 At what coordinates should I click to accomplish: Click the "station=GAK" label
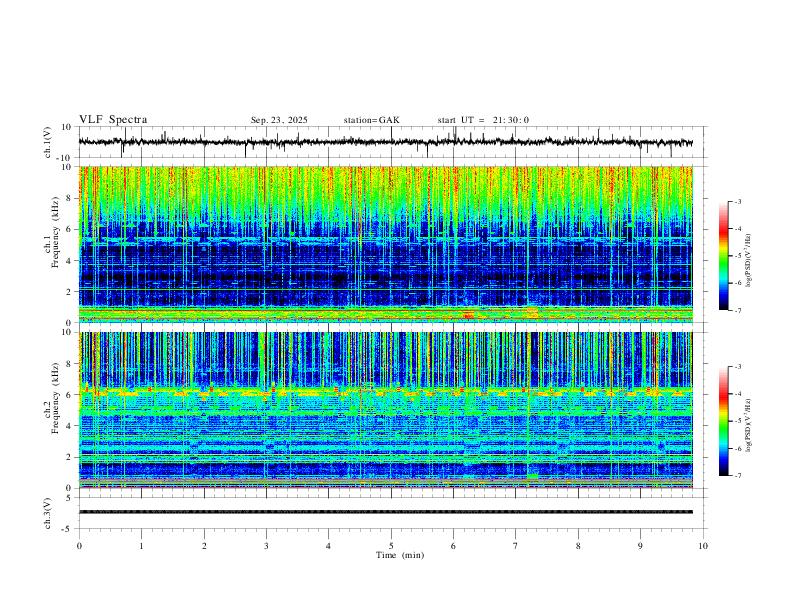(x=371, y=120)
